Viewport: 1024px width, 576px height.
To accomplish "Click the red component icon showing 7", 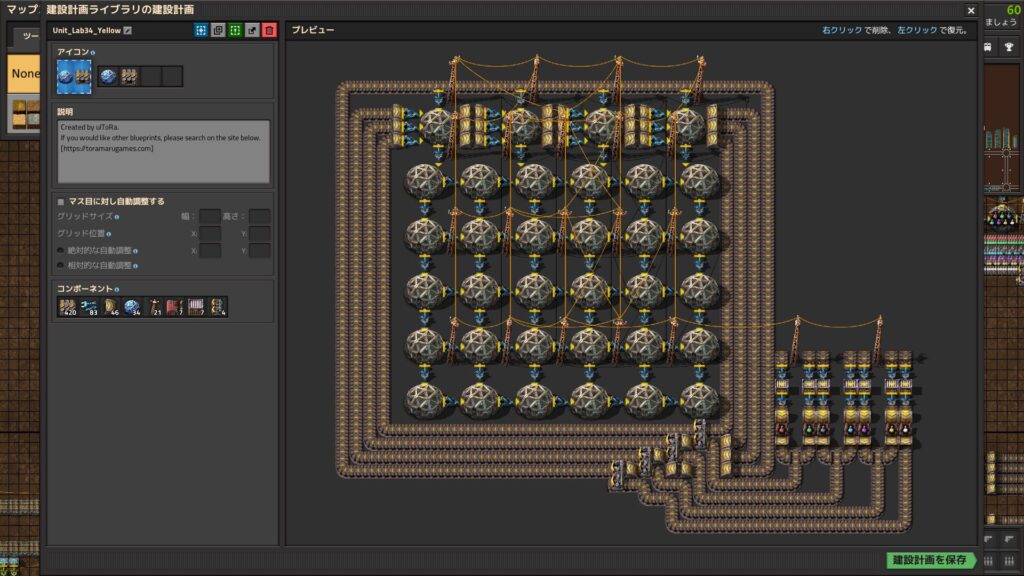I will point(175,307).
